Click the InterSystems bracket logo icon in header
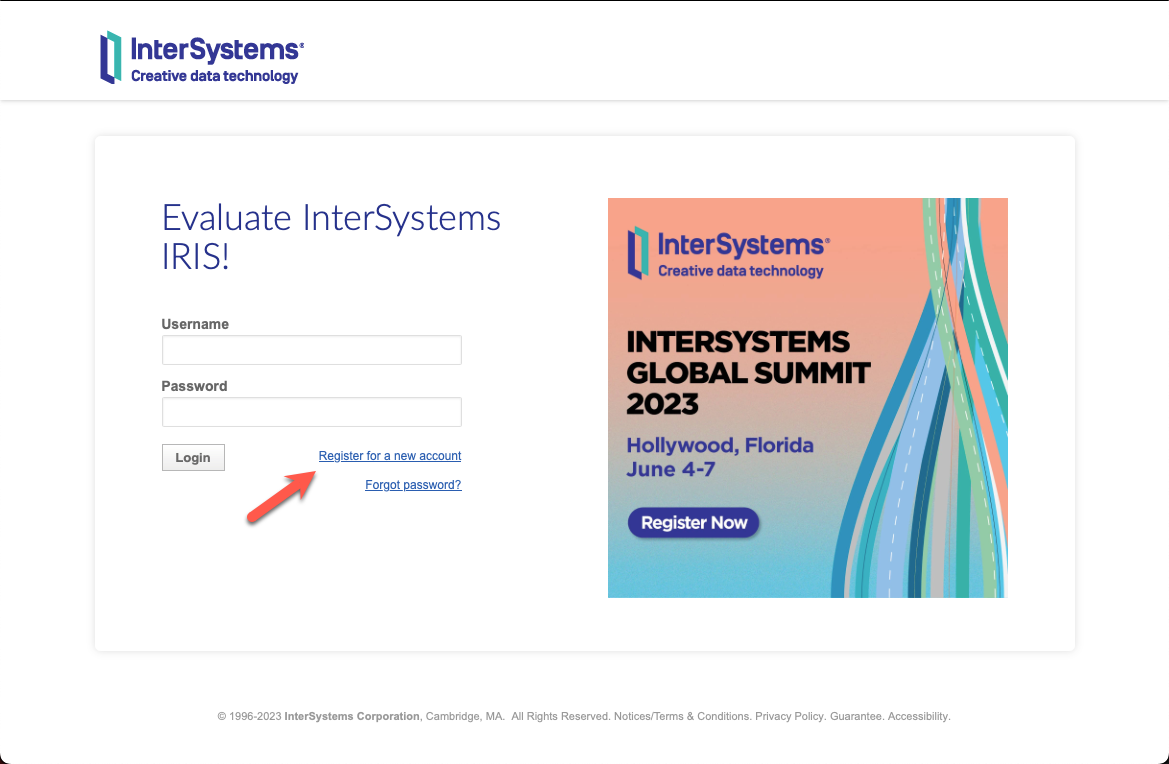The image size is (1169, 764). (110, 57)
